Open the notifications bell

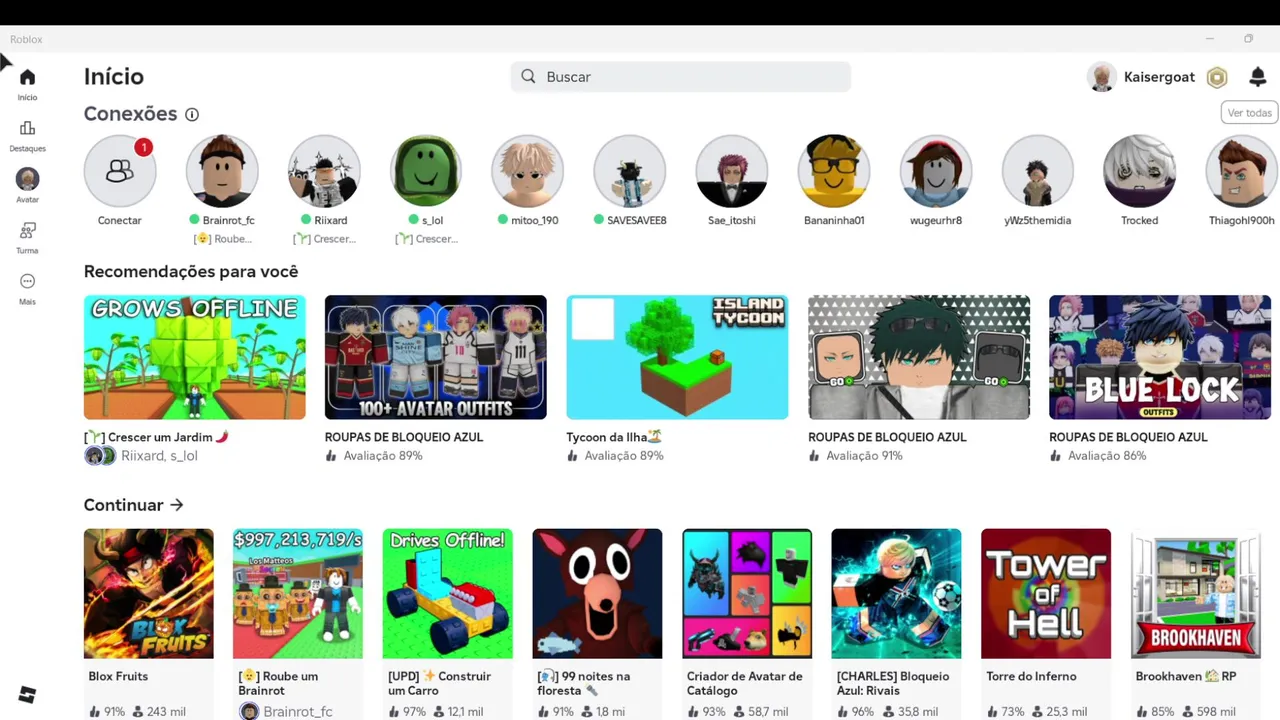pyautogui.click(x=1258, y=77)
